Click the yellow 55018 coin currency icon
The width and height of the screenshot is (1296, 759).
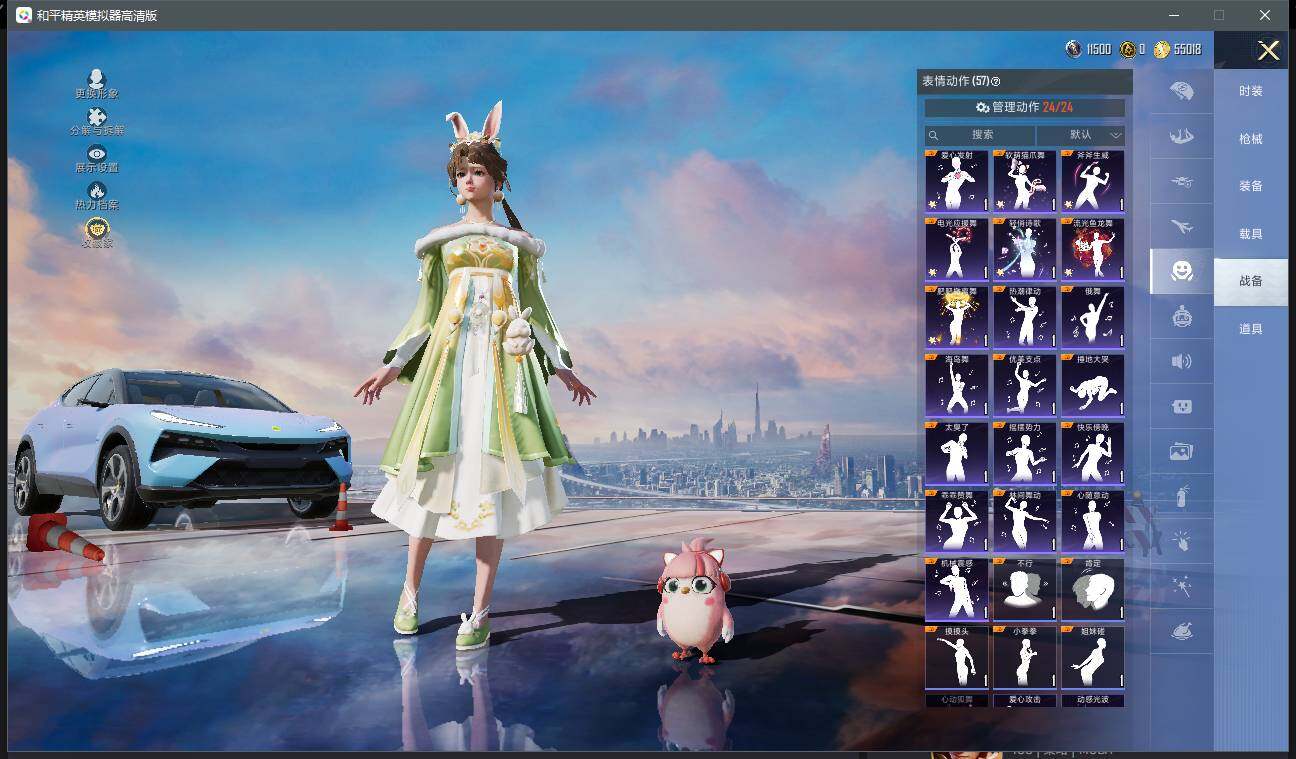pyautogui.click(x=1162, y=49)
